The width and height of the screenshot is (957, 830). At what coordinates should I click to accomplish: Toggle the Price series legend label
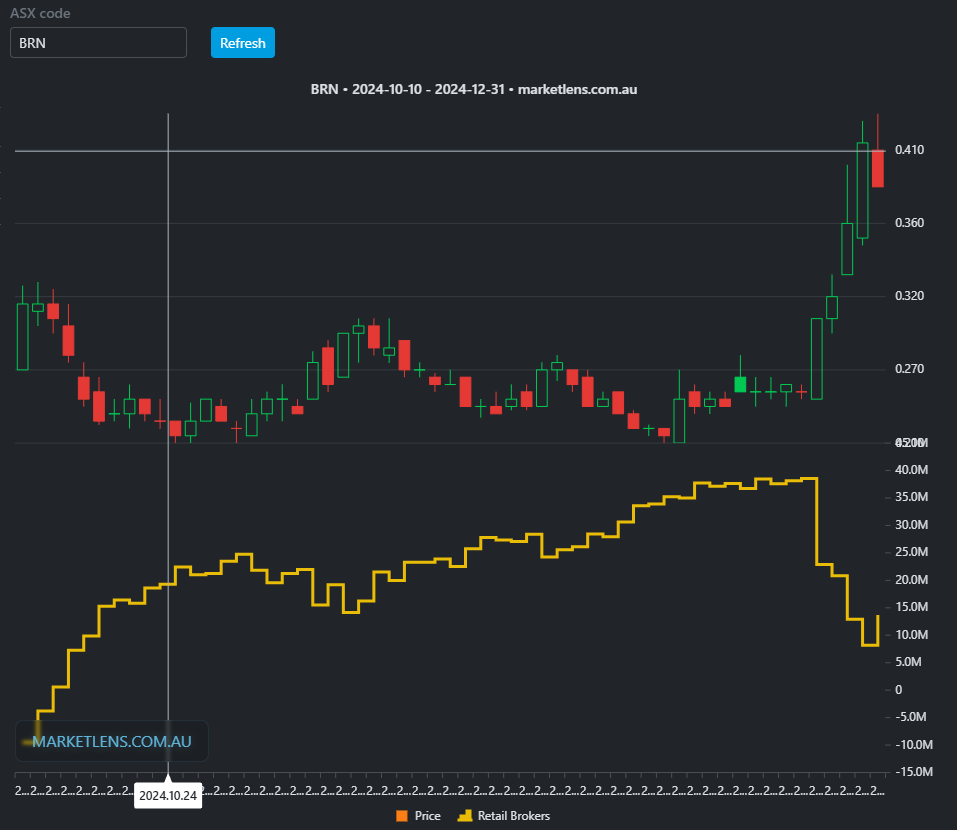[427, 816]
